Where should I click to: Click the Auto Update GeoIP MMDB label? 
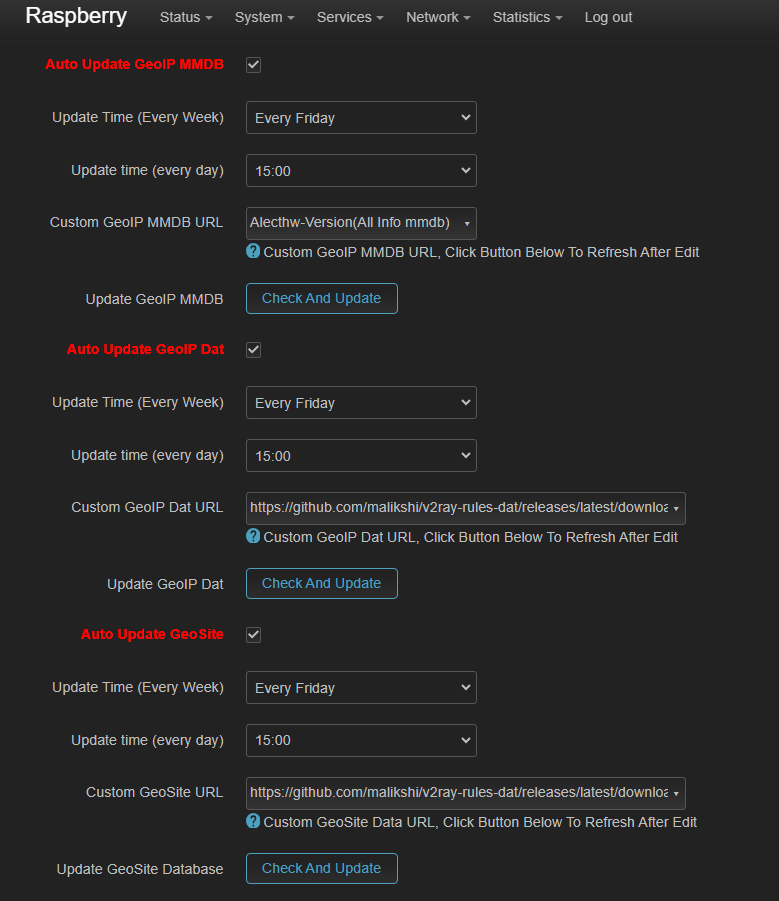coord(134,64)
